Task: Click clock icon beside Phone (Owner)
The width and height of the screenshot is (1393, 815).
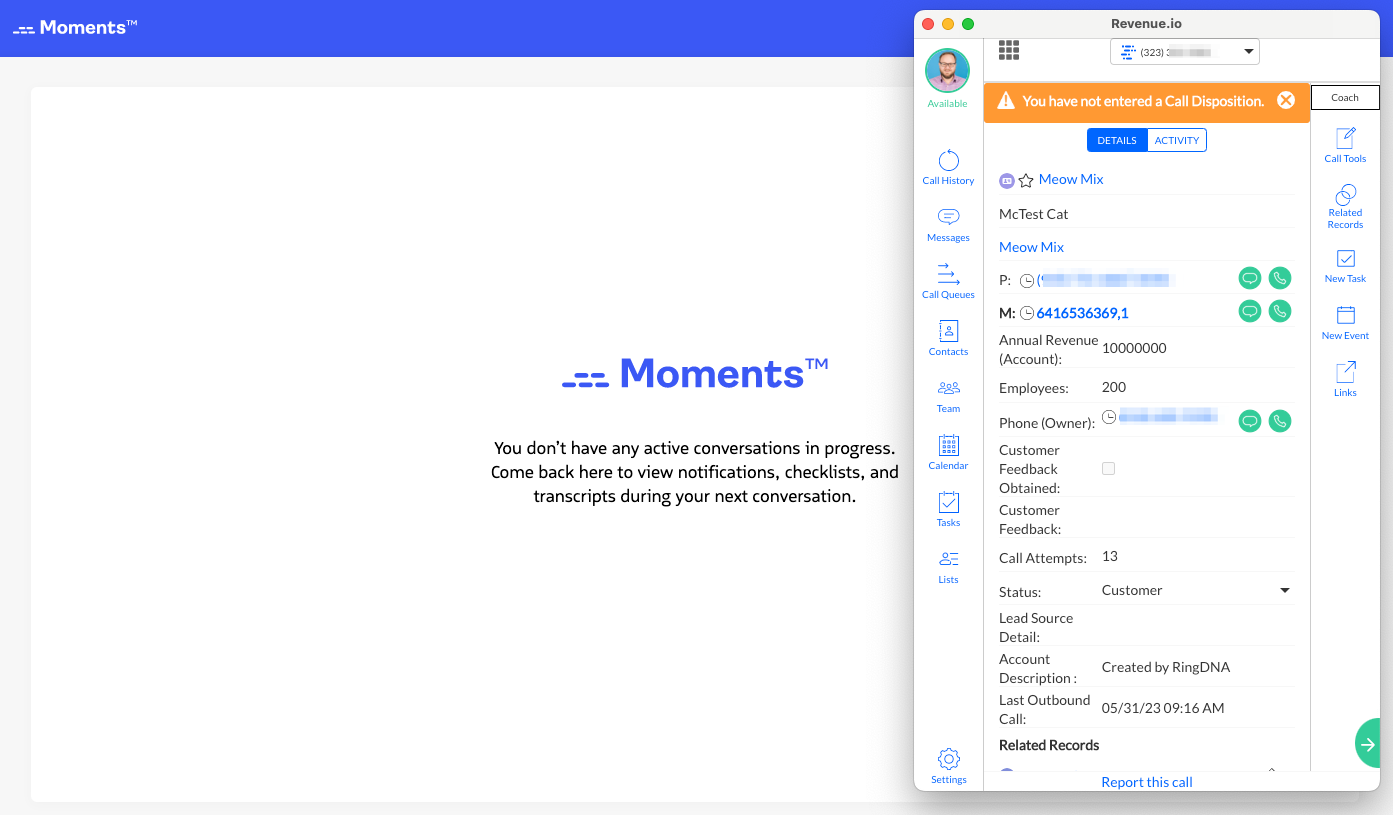Action: pos(1109,416)
